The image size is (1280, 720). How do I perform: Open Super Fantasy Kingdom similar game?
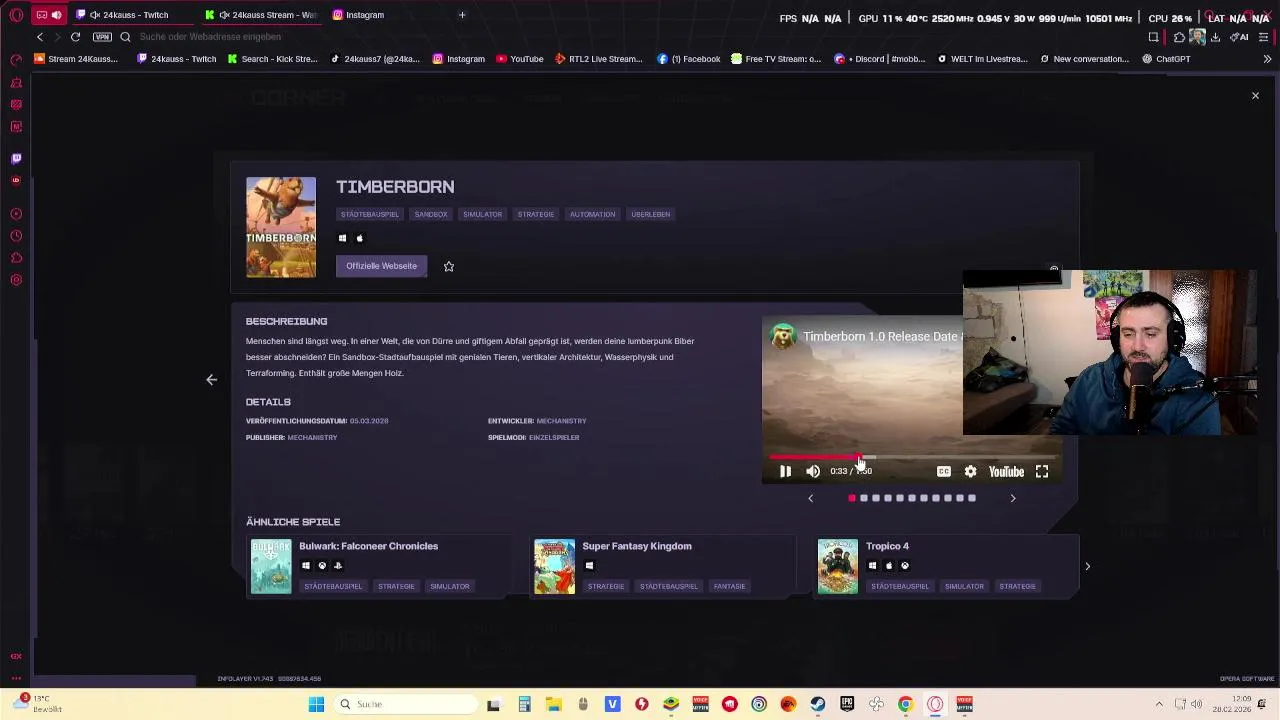(x=663, y=566)
